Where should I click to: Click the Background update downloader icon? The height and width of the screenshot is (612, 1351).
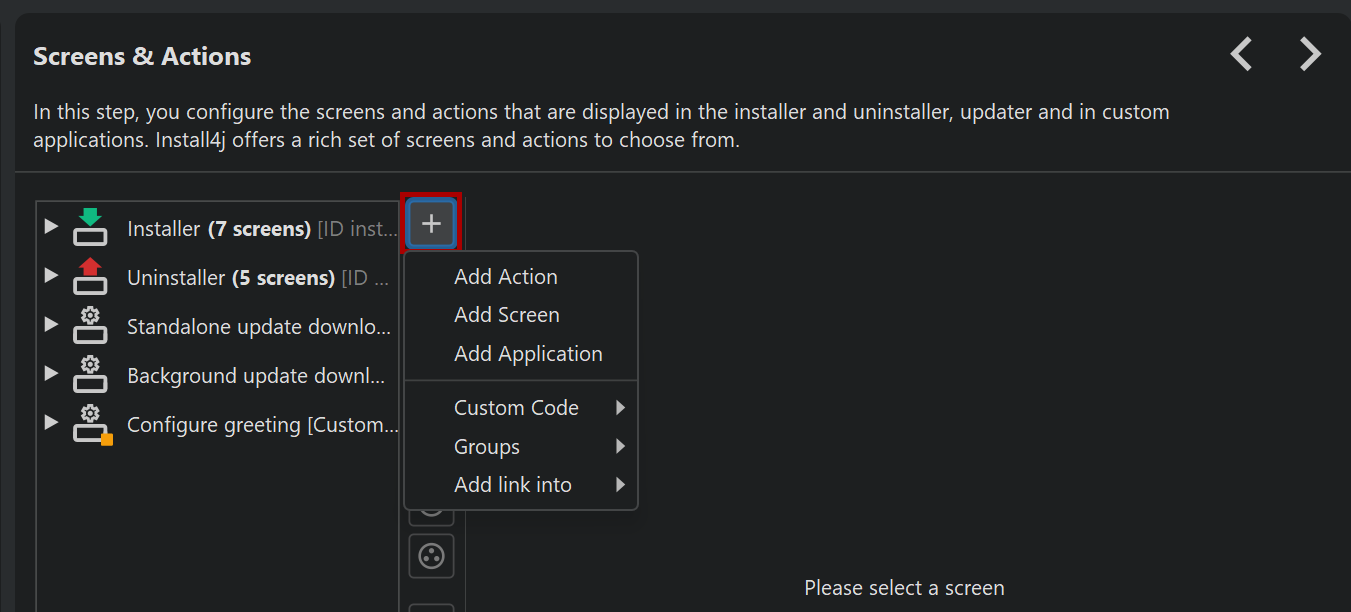(x=90, y=375)
